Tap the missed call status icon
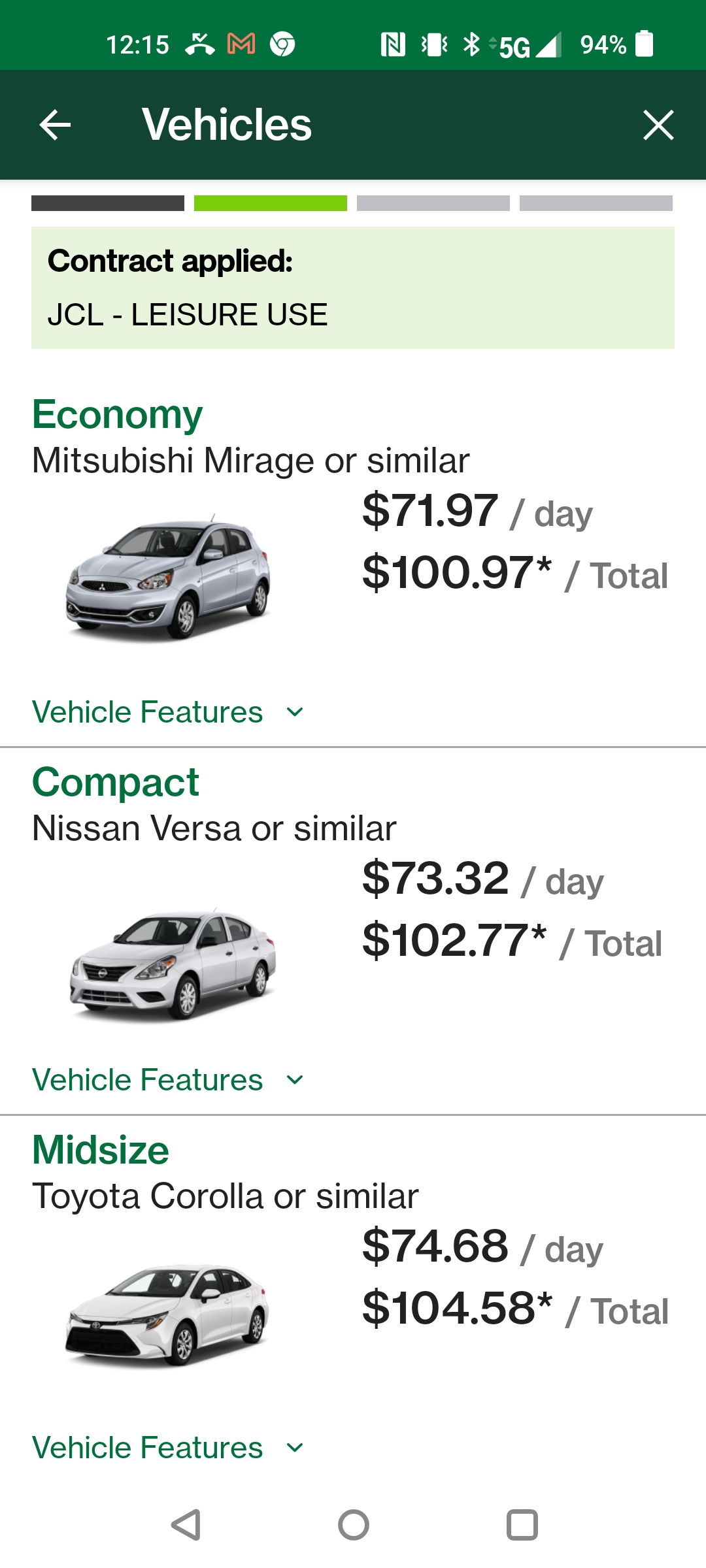The width and height of the screenshot is (706, 1568). (x=199, y=44)
